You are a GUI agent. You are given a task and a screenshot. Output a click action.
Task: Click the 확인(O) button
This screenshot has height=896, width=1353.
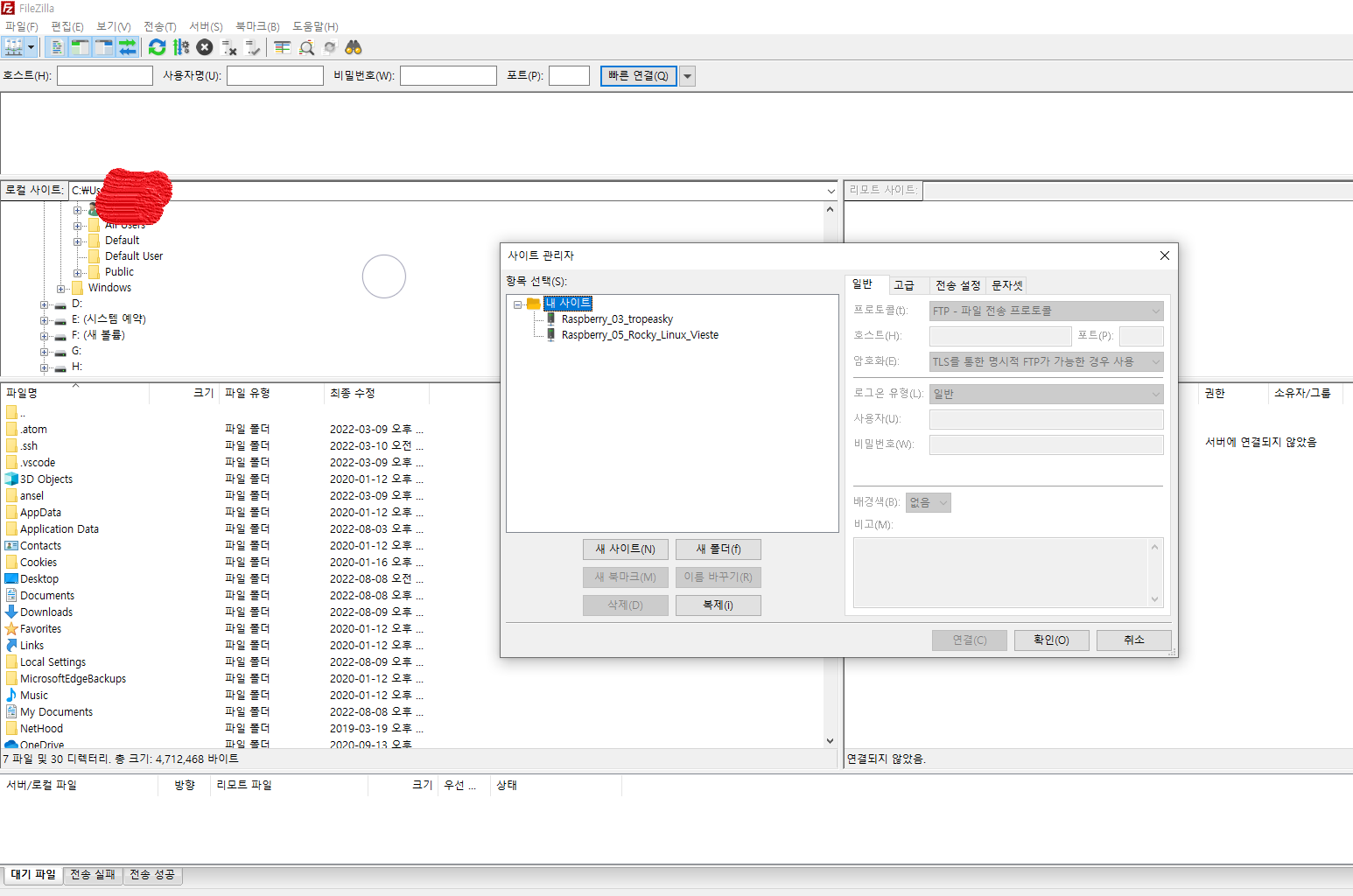[x=1051, y=640]
